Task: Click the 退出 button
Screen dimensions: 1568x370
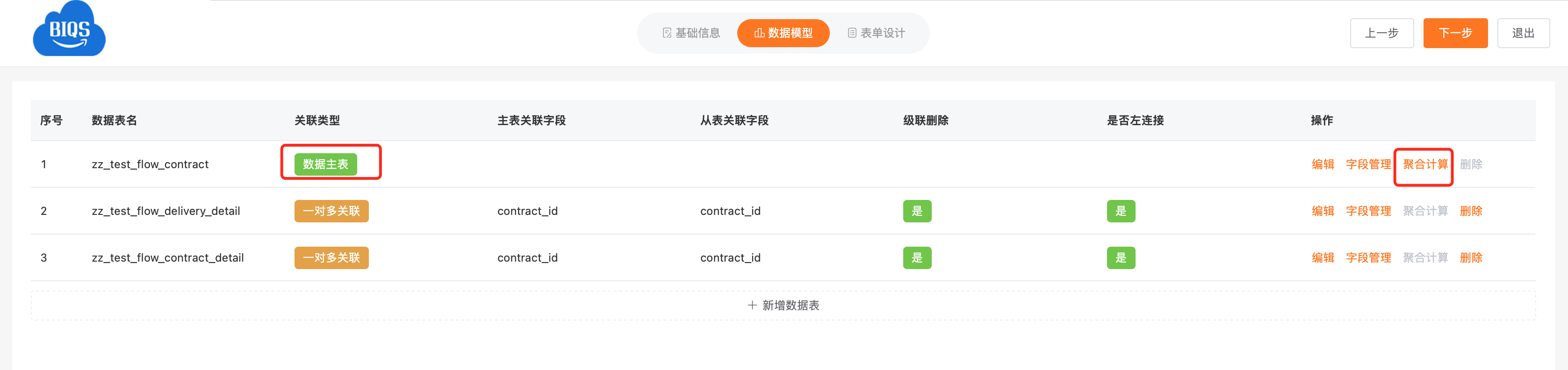Action: tap(1523, 33)
